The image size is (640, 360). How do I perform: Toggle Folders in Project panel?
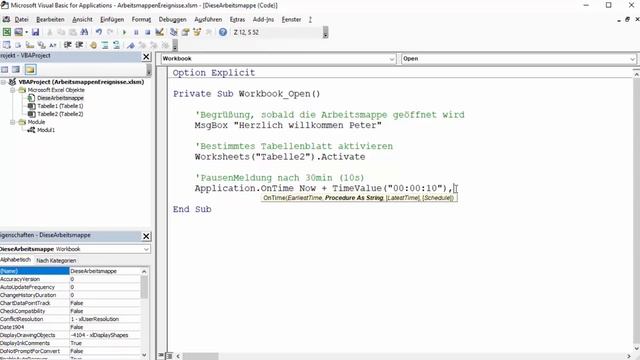pos(30,69)
